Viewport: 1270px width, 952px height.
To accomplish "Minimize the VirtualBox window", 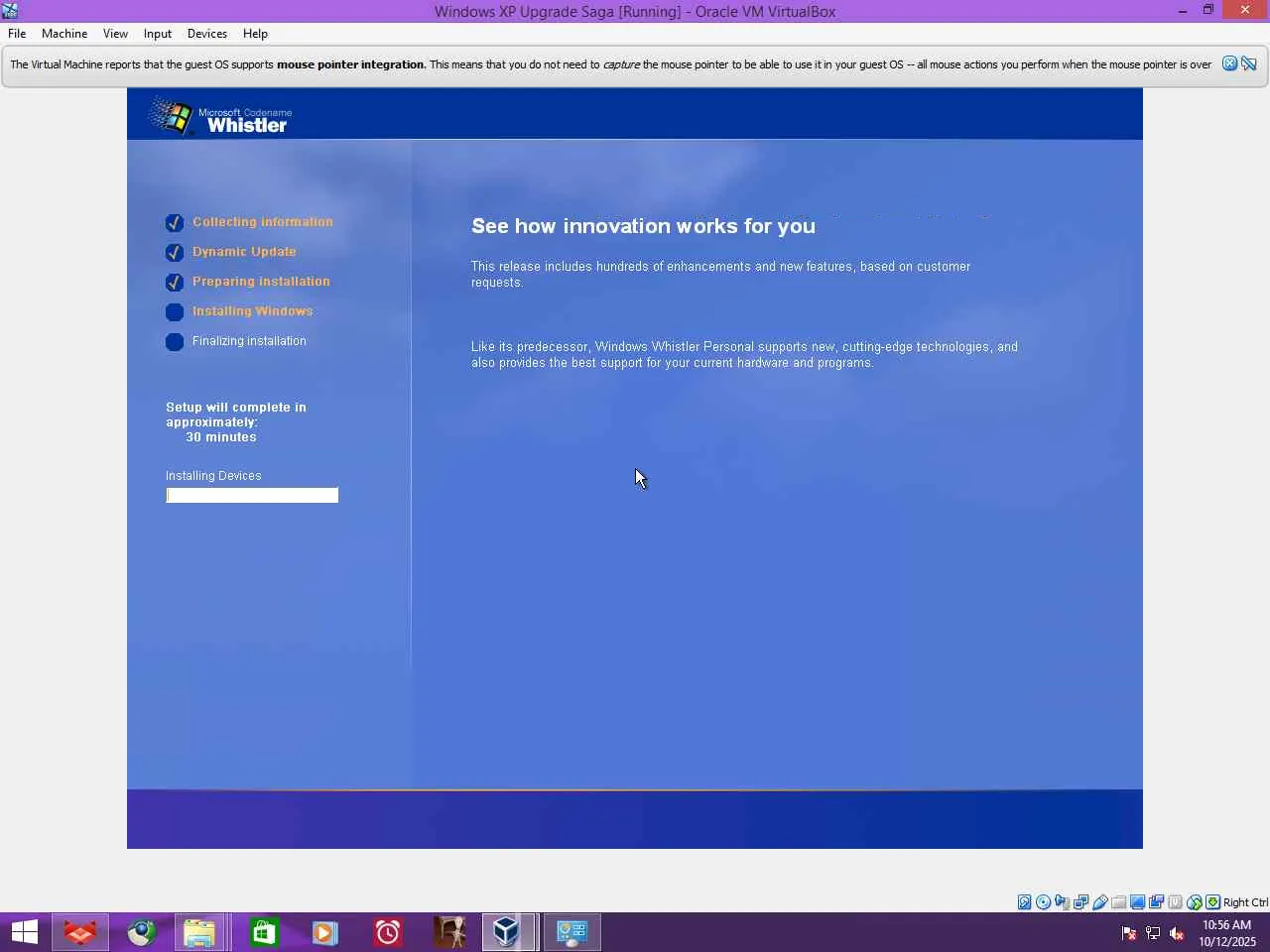I will [1183, 11].
